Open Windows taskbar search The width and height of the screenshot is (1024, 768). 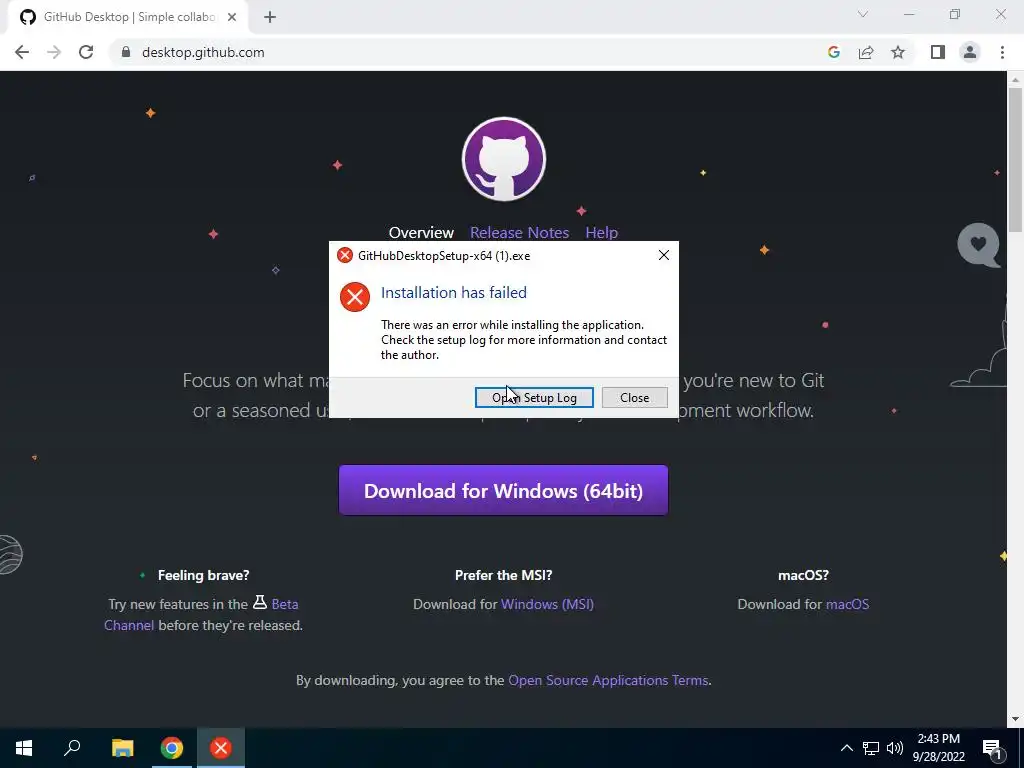click(72, 748)
